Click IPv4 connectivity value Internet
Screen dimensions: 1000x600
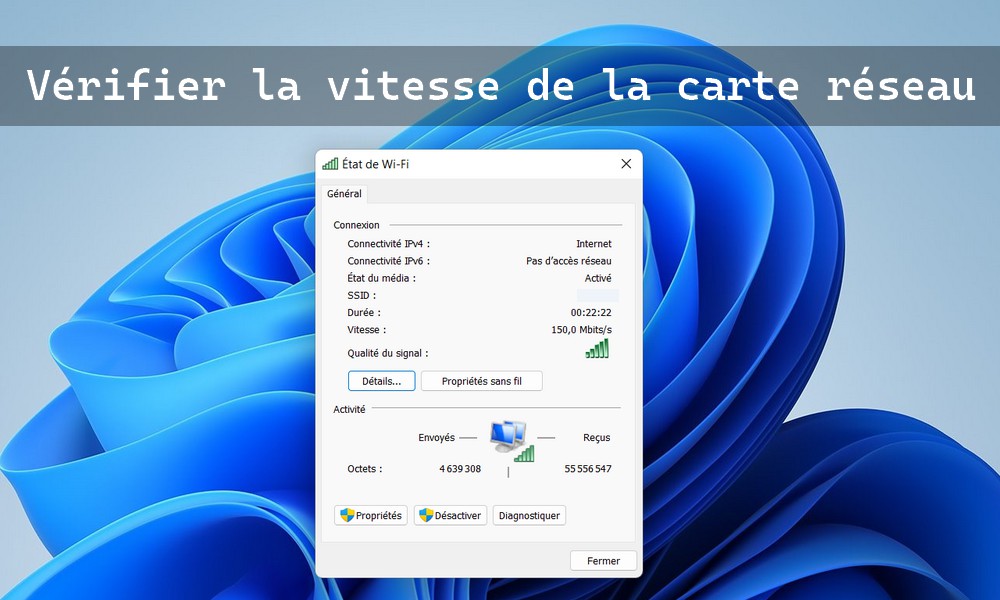pos(594,244)
